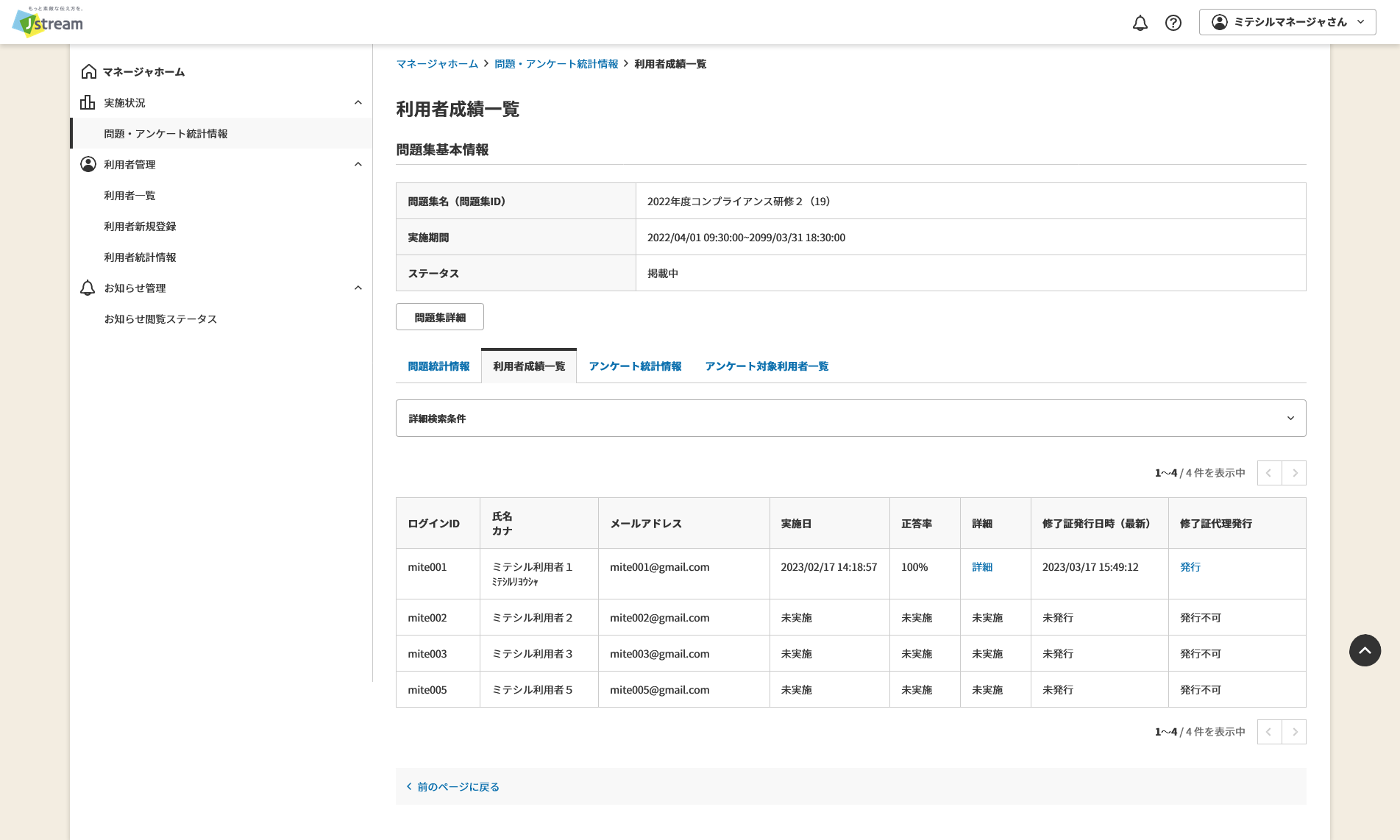Click the home icon beside マネージャホーム
This screenshot has width=1400, height=840.
pos(88,71)
